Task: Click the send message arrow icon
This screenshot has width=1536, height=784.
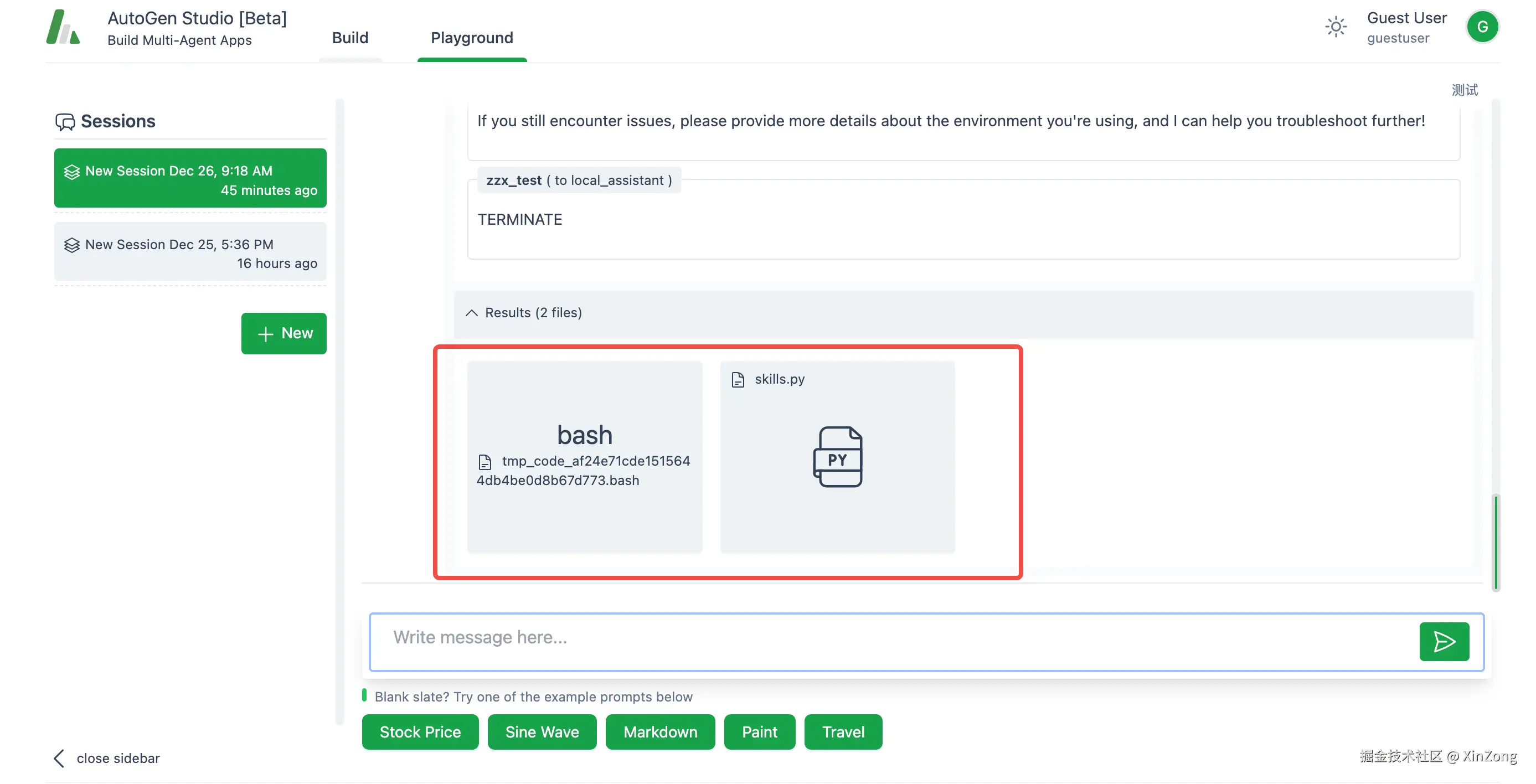Action: [x=1444, y=642]
